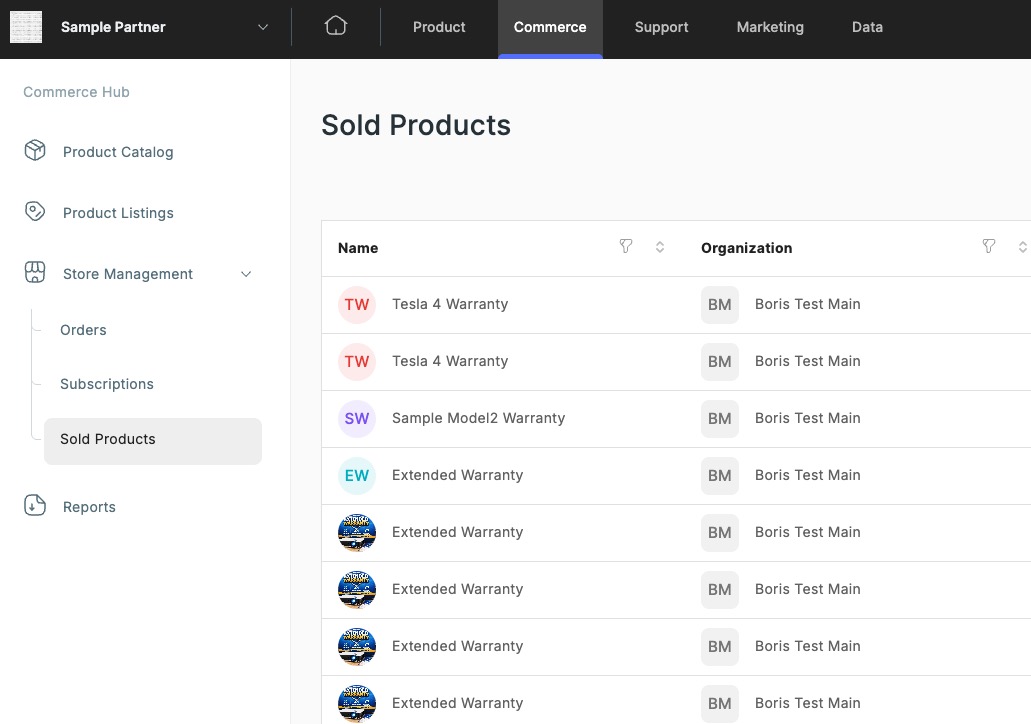Switch to the Product tab
The width and height of the screenshot is (1031, 724).
point(439,27)
